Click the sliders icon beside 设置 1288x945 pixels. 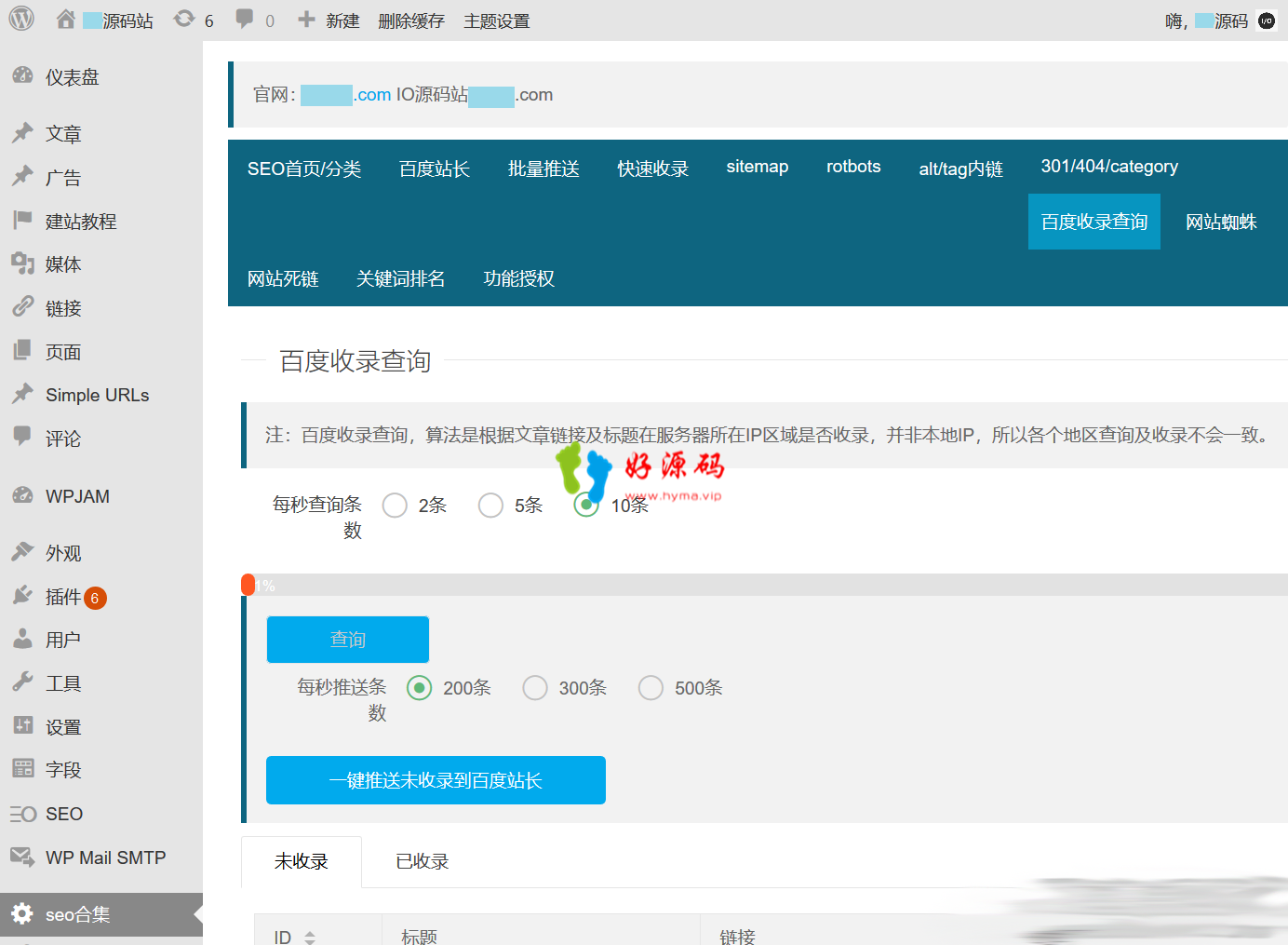point(22,725)
